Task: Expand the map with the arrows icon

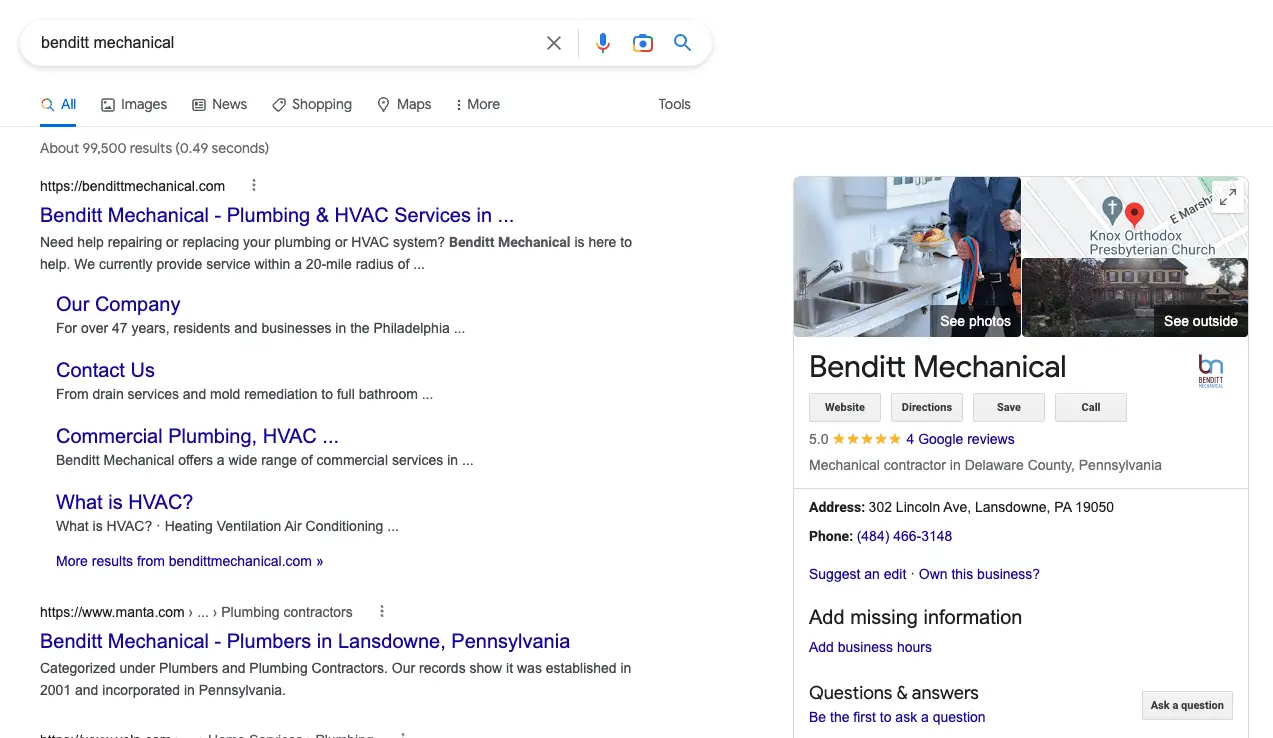Action: 1228,197
